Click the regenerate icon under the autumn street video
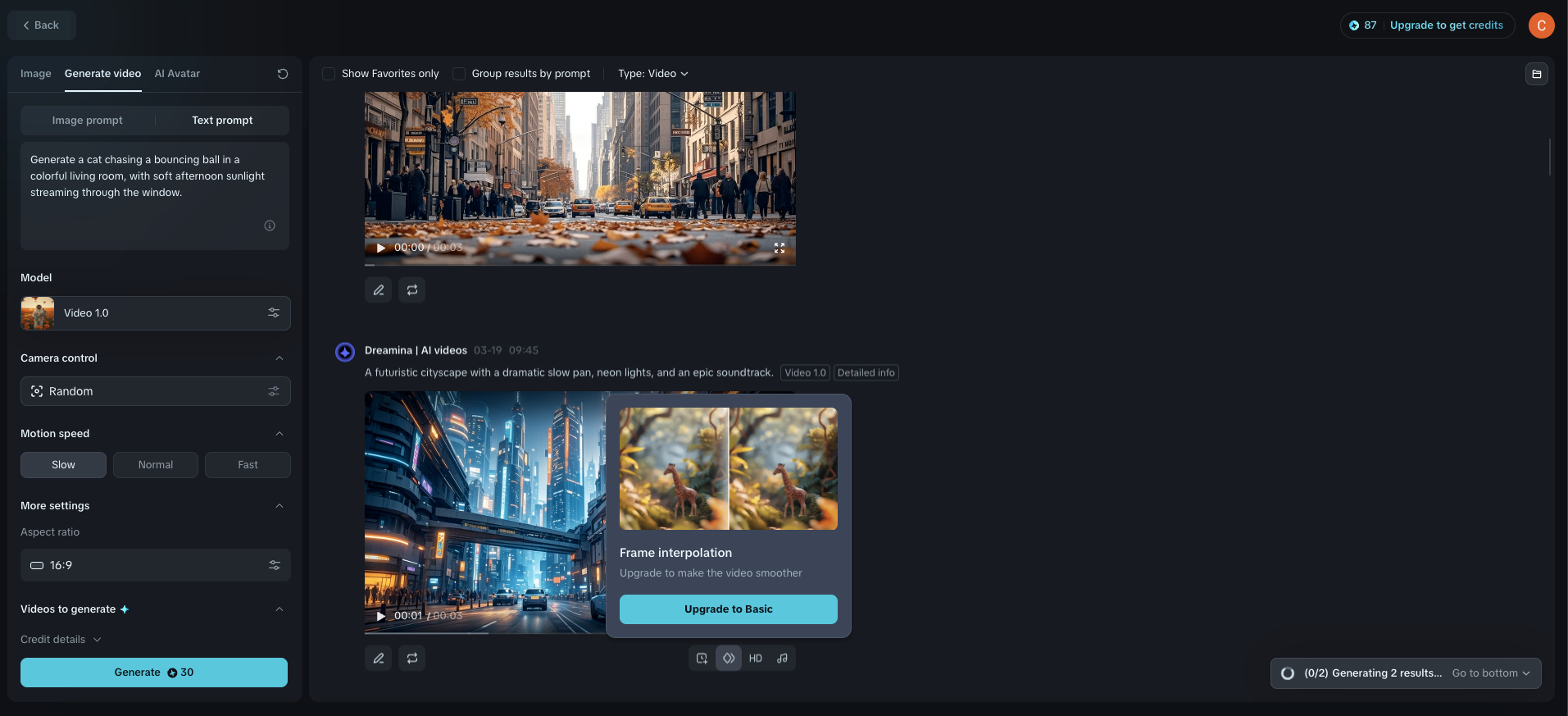The width and height of the screenshot is (1568, 716). coord(412,290)
